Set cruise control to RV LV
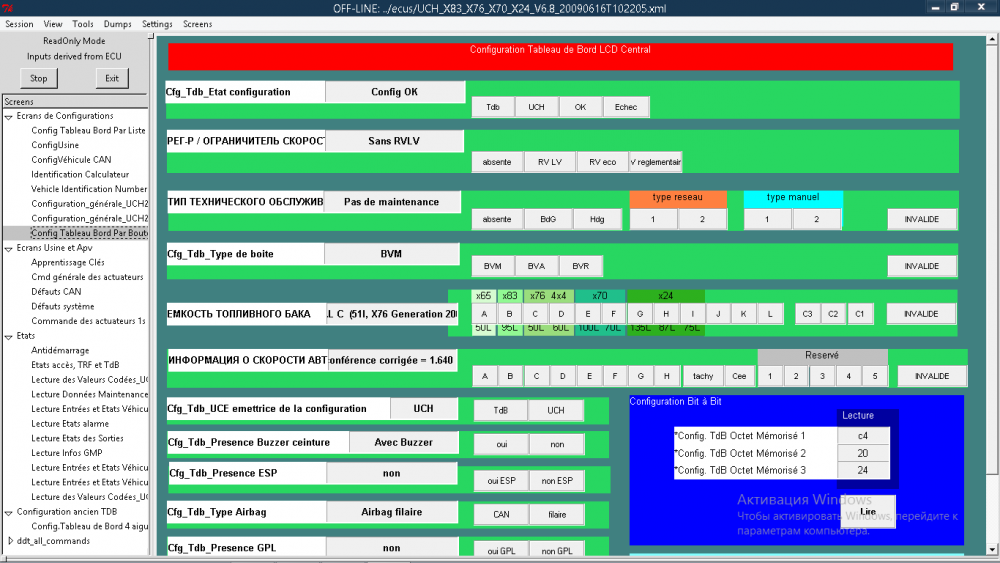This screenshot has width=1000, height=563. (550, 162)
